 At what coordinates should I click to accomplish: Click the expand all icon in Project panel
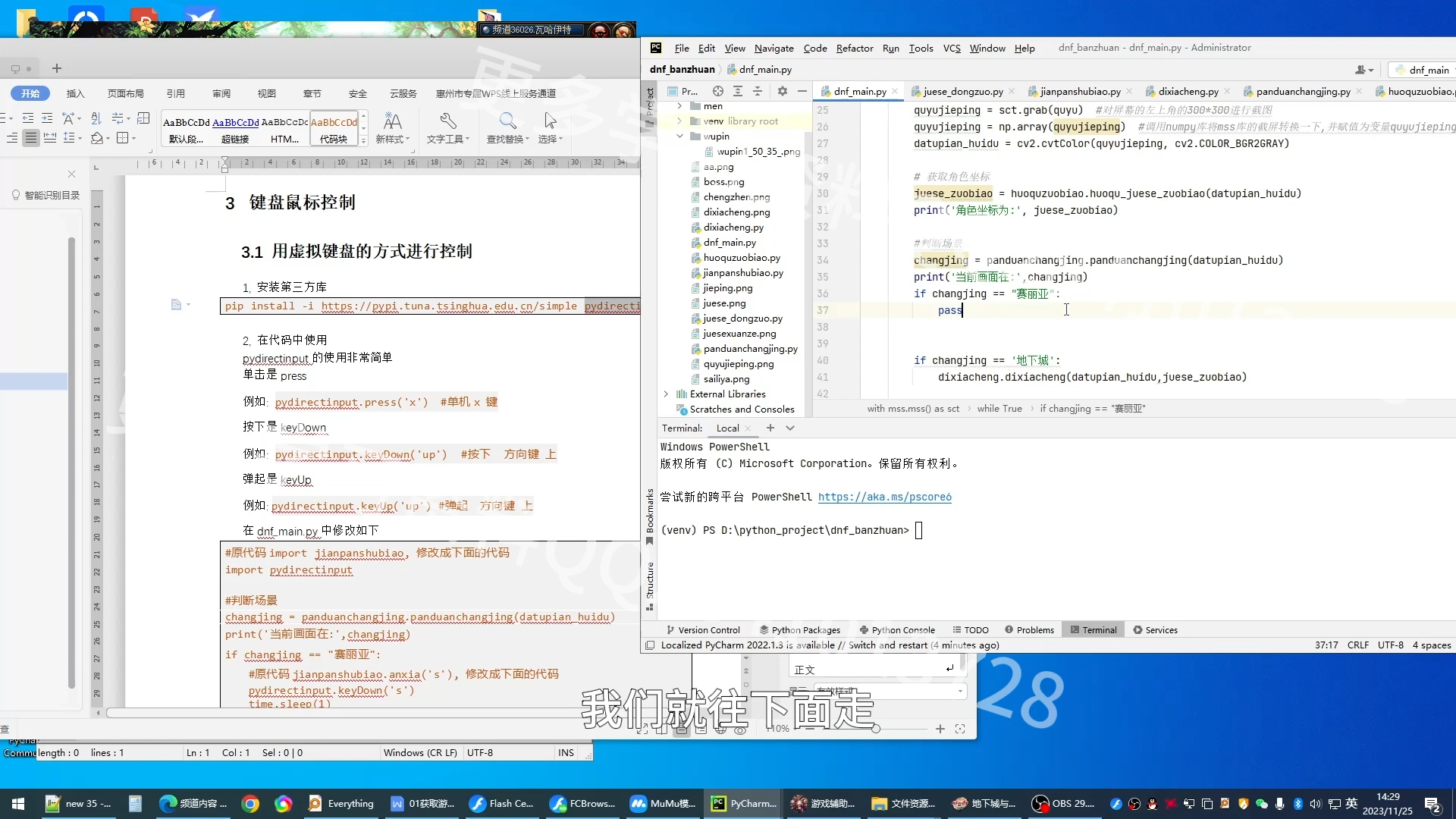(x=738, y=91)
